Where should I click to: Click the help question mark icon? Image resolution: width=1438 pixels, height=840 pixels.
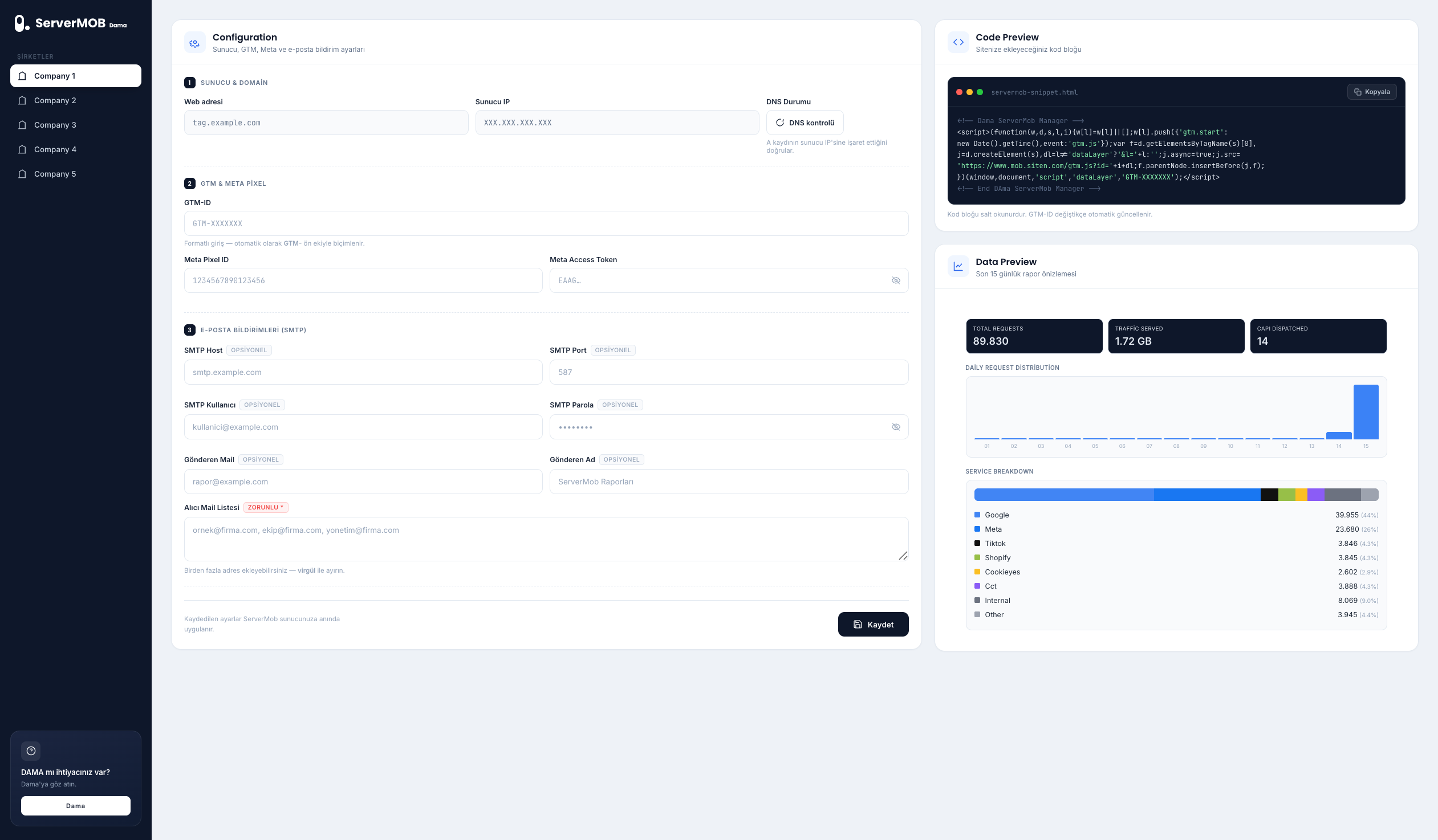31,751
